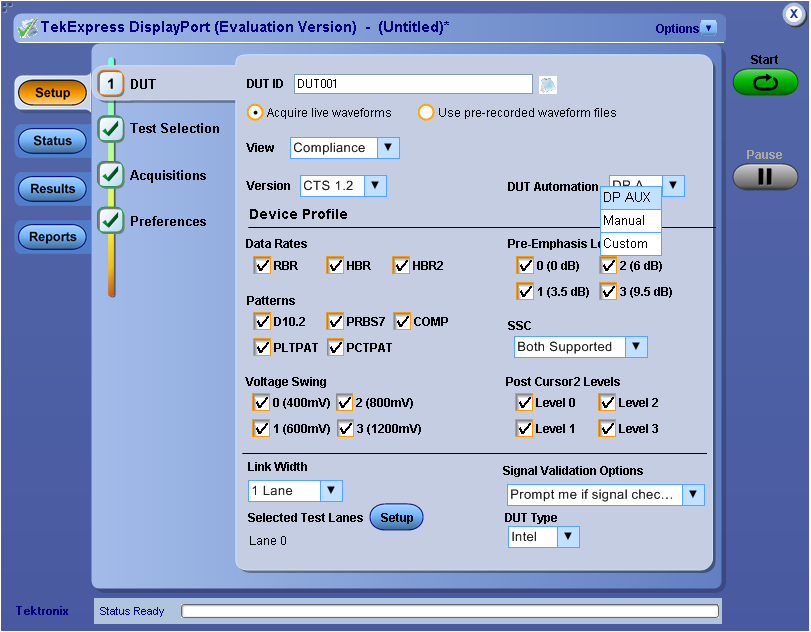Screen dimensions: 811x632
Task: Toggle Post Cursor2 Level 3 checkbox
Action: pos(607,428)
